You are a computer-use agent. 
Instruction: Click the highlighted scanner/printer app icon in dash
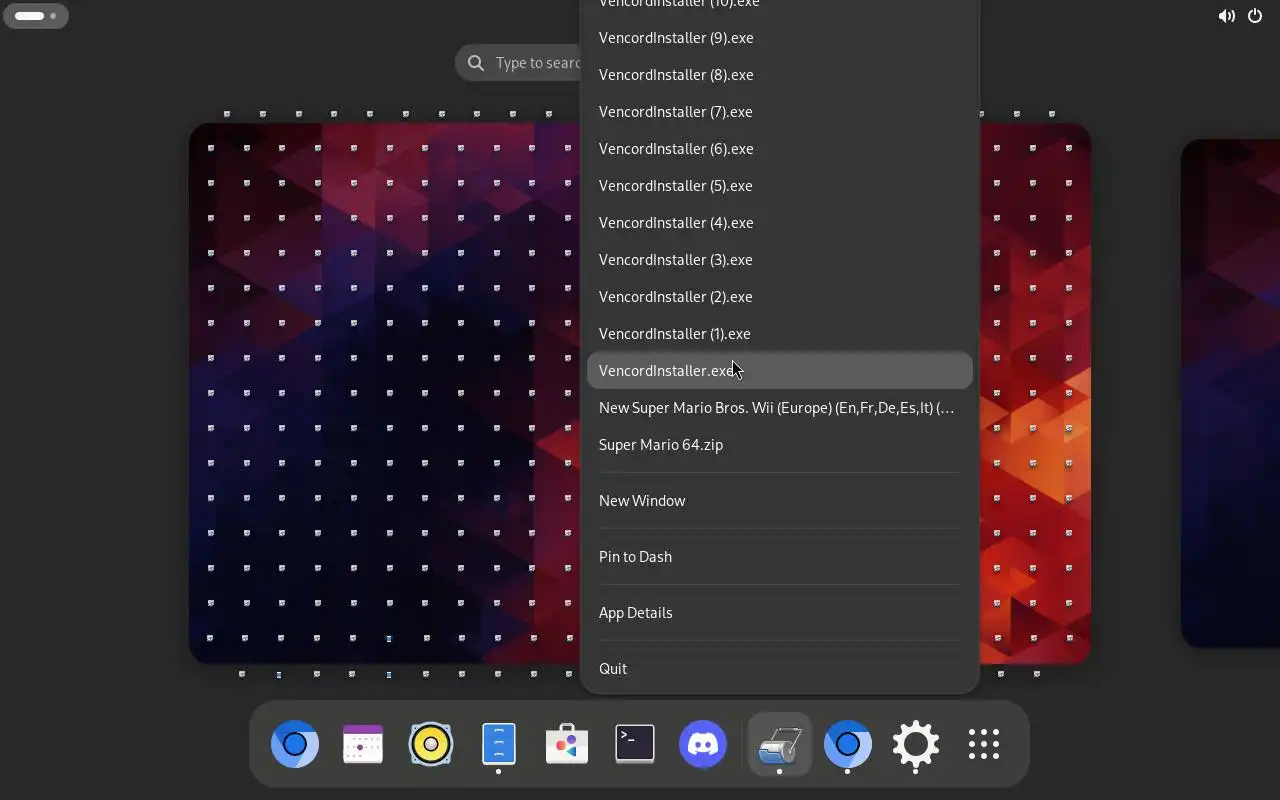click(779, 744)
